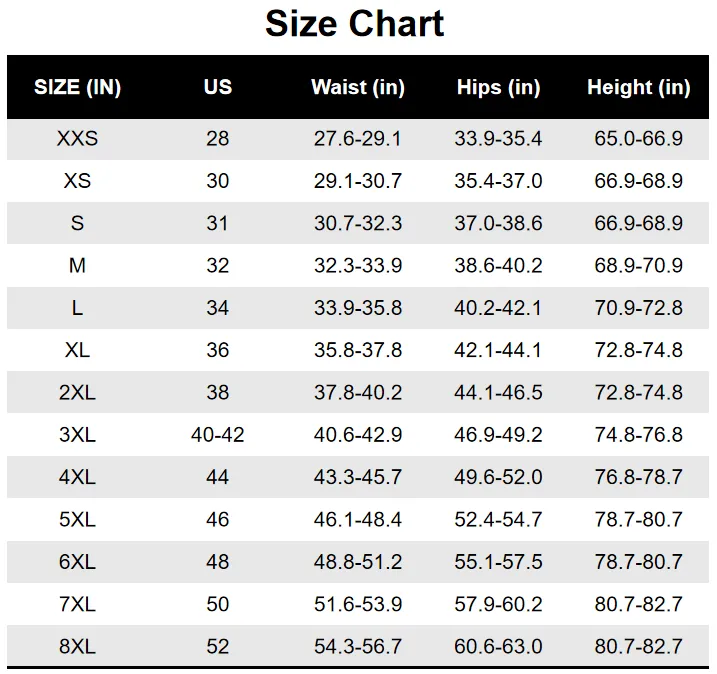Select the 2XL size label
Image resolution: width=717 pixels, height=674 pixels.
pos(77,393)
